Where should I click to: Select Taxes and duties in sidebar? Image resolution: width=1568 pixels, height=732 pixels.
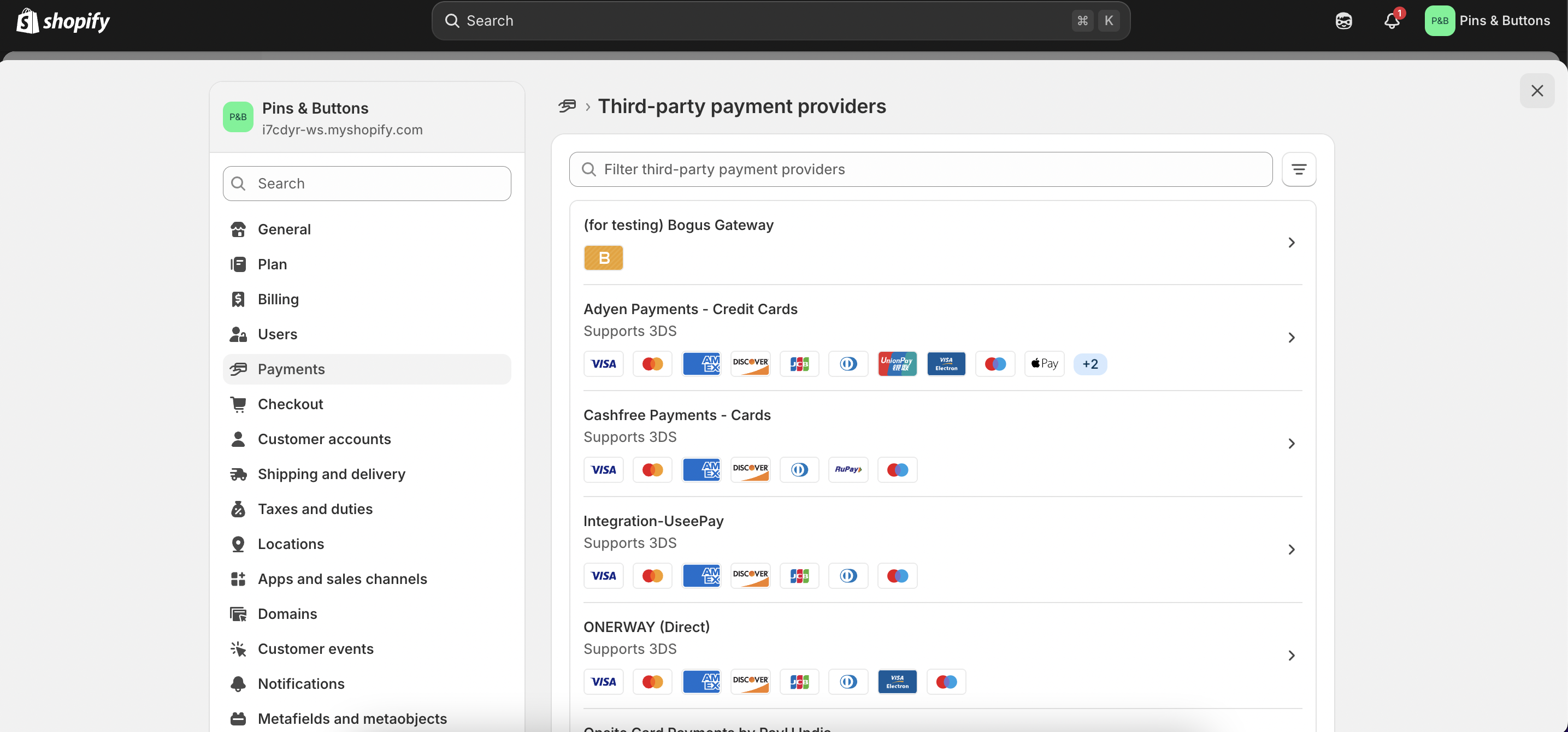(315, 509)
